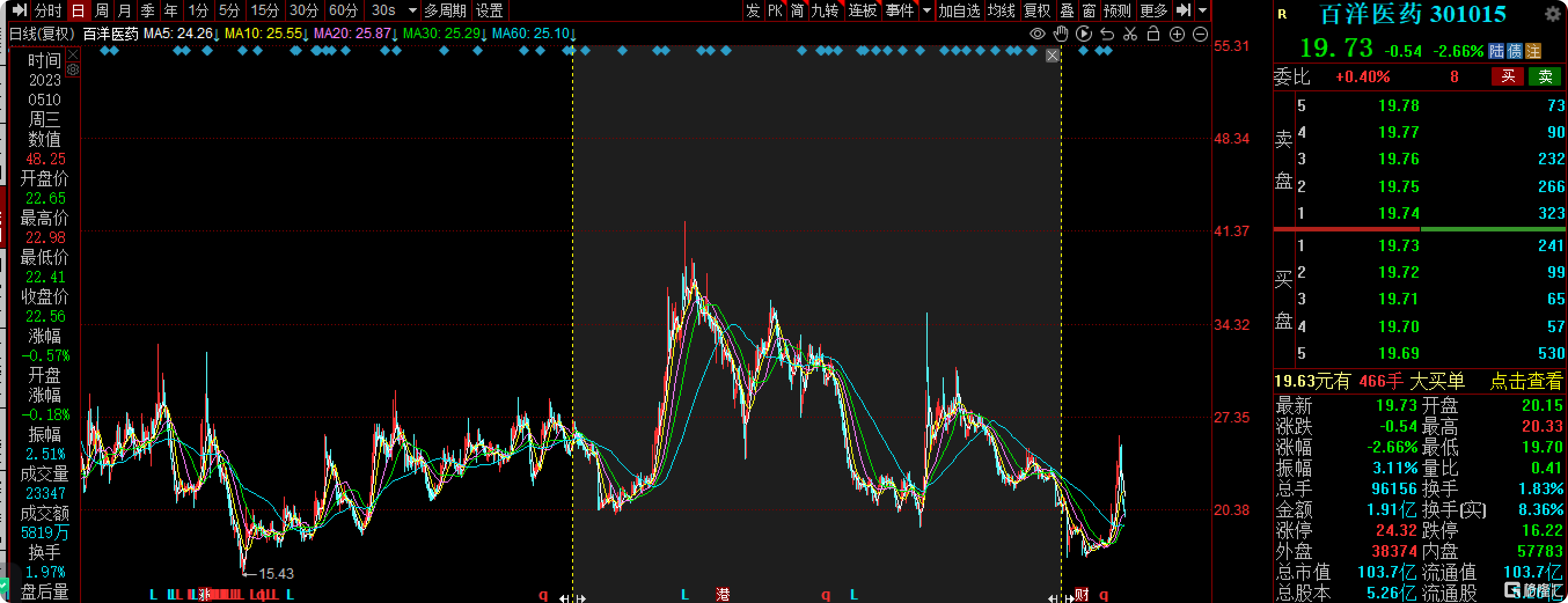Open the 更多 more menu
The width and height of the screenshot is (1568, 603).
click(x=1153, y=10)
